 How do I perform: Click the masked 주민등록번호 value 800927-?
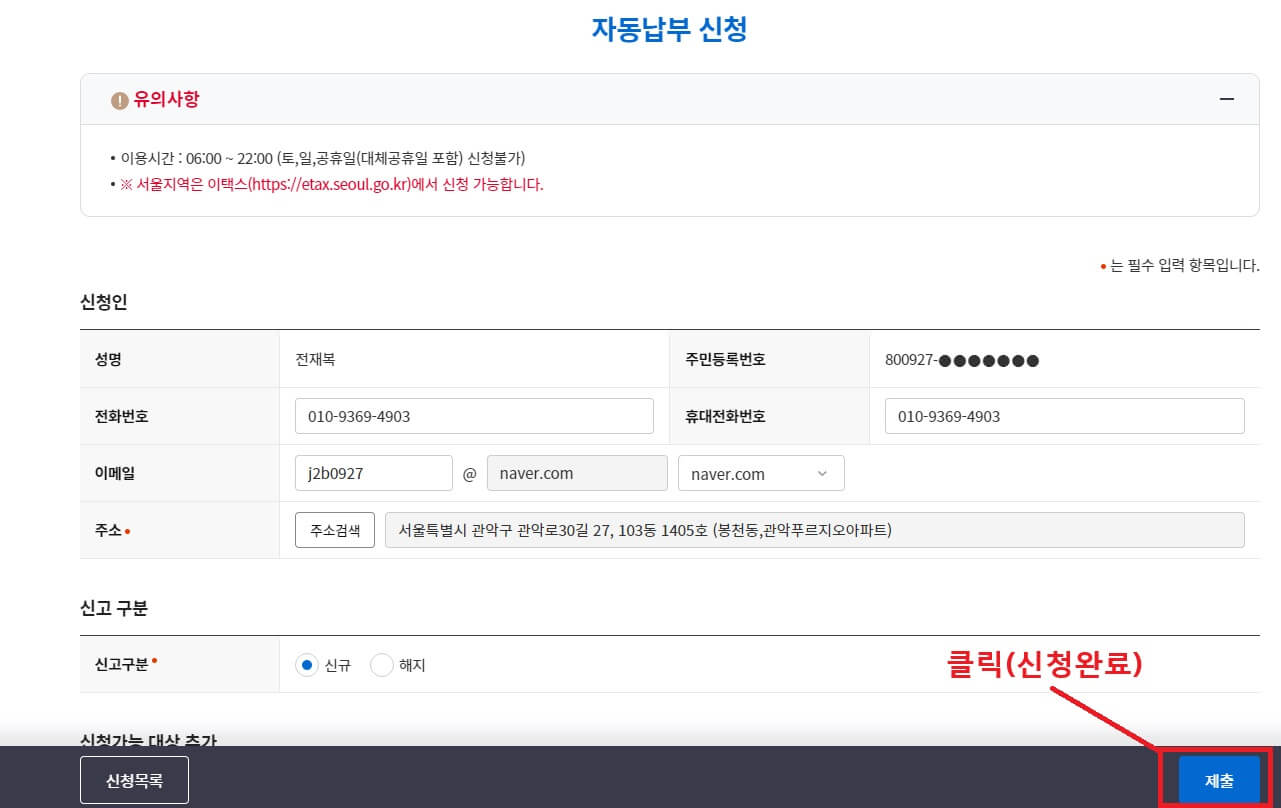(x=962, y=359)
